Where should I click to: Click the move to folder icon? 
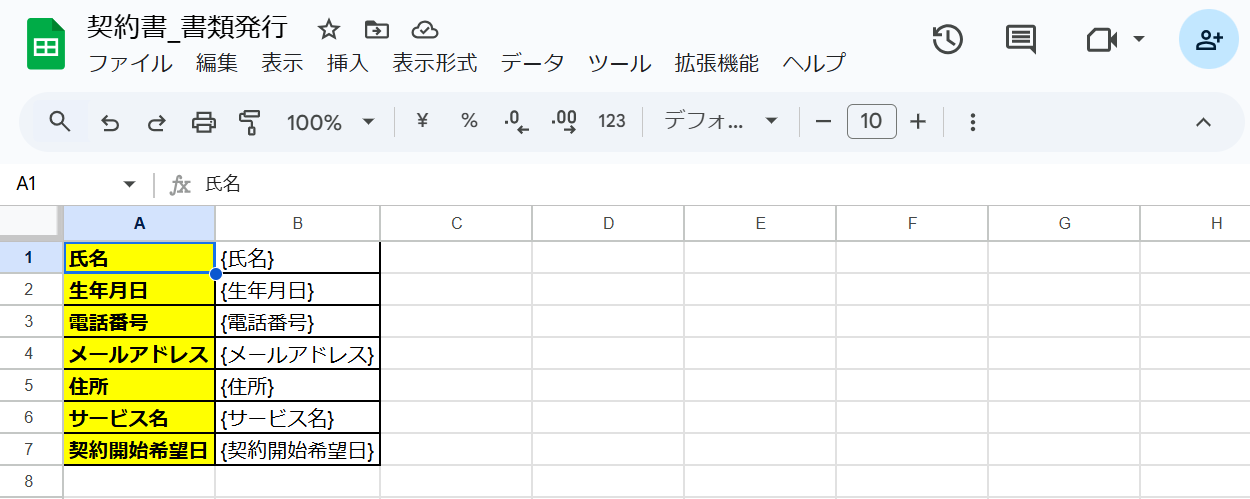pos(376,29)
